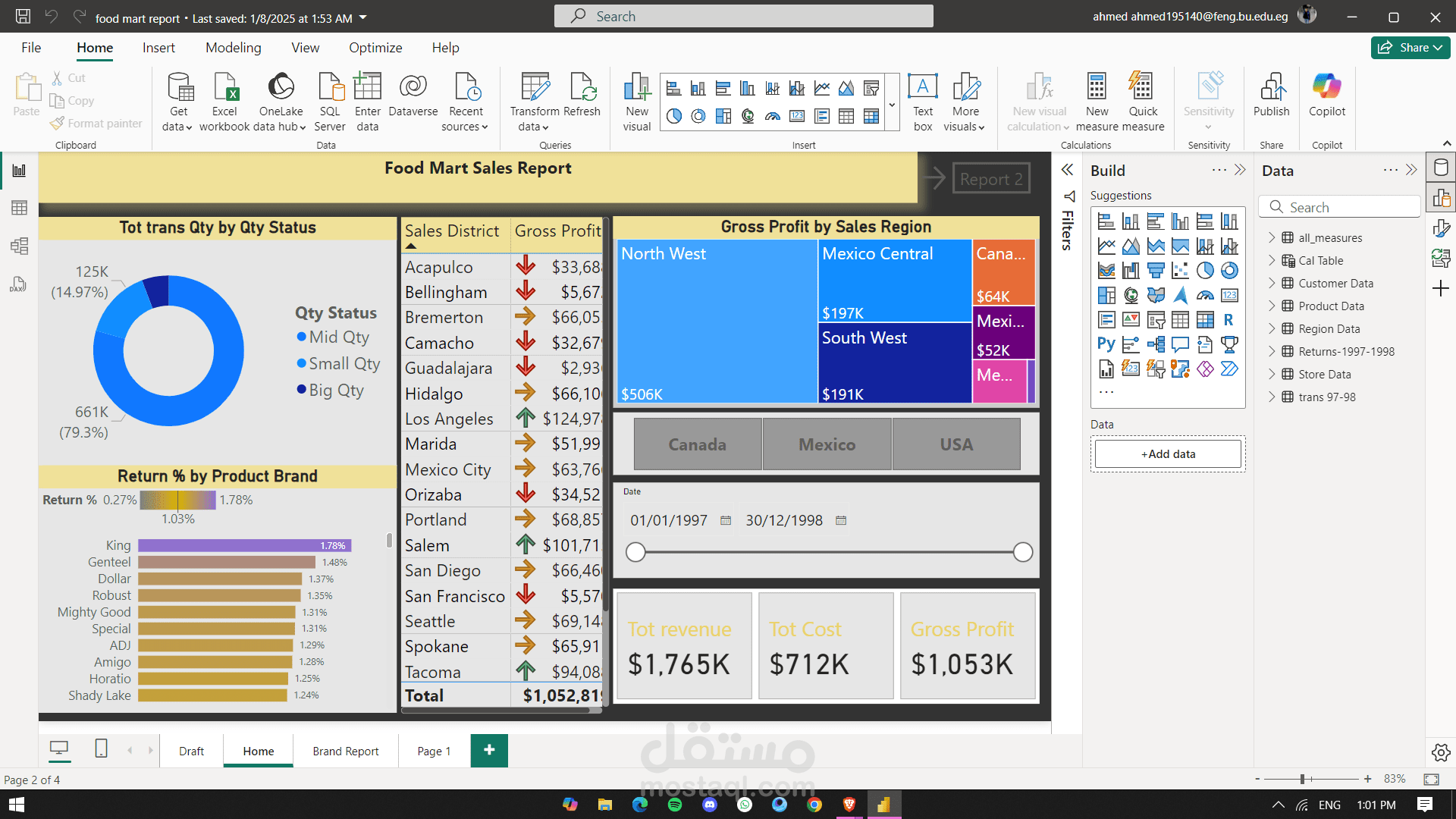Screen dimensions: 1456x819
Task: Expand the Store Data table
Action: coord(1272,374)
